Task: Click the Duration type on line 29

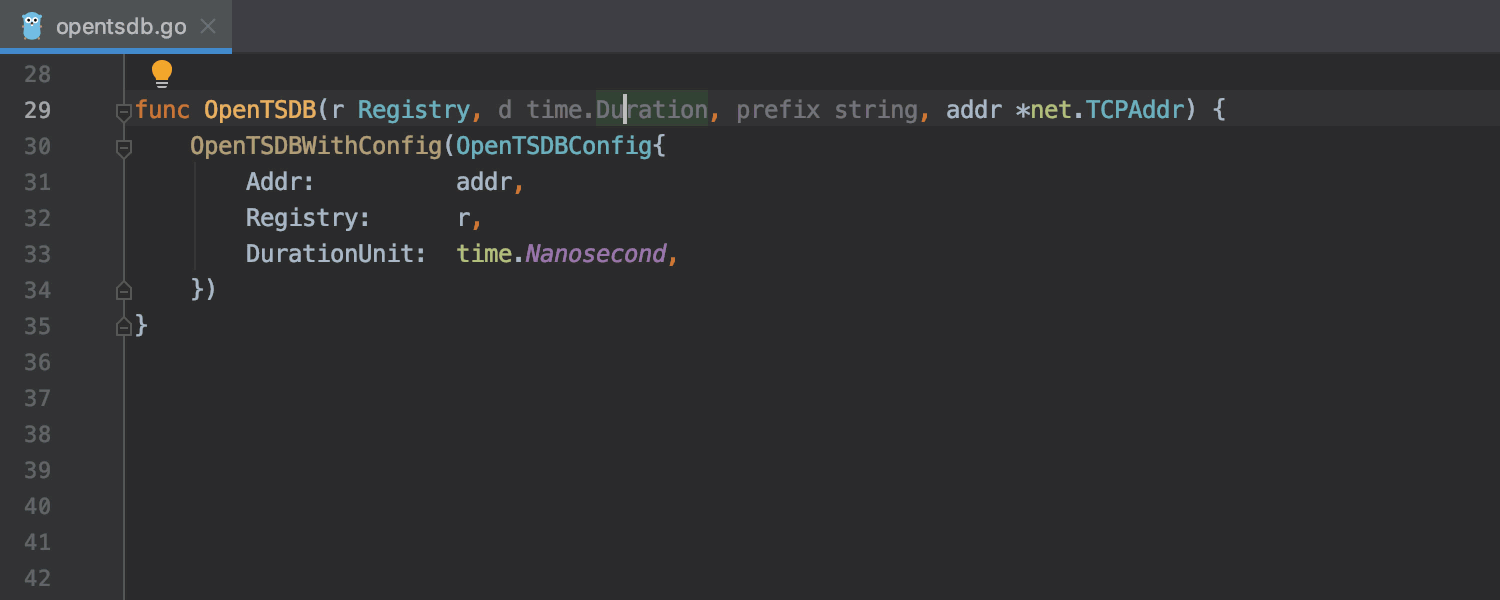Action: (652, 110)
